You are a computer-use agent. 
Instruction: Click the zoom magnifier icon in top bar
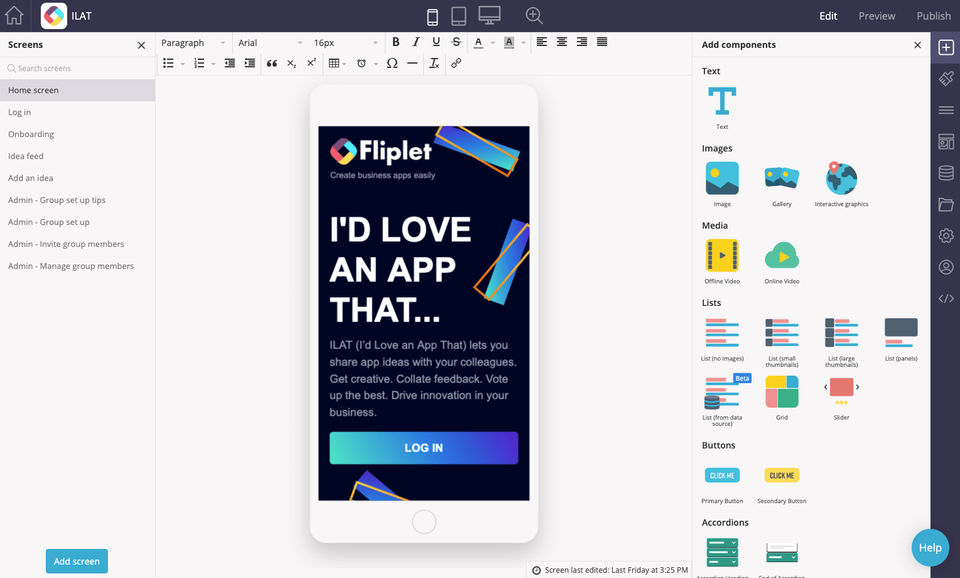coord(534,16)
